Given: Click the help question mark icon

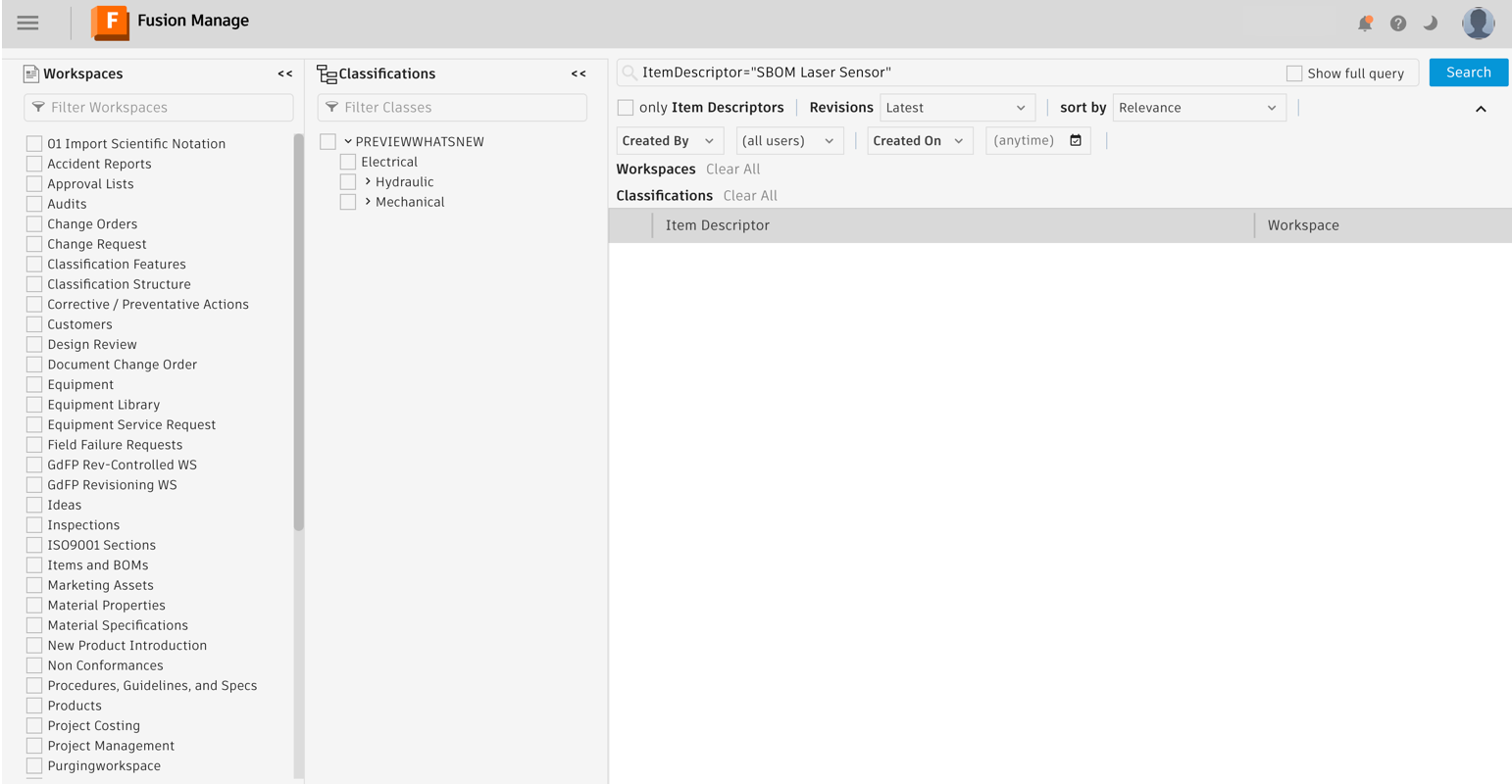Looking at the screenshot, I should (x=1397, y=23).
